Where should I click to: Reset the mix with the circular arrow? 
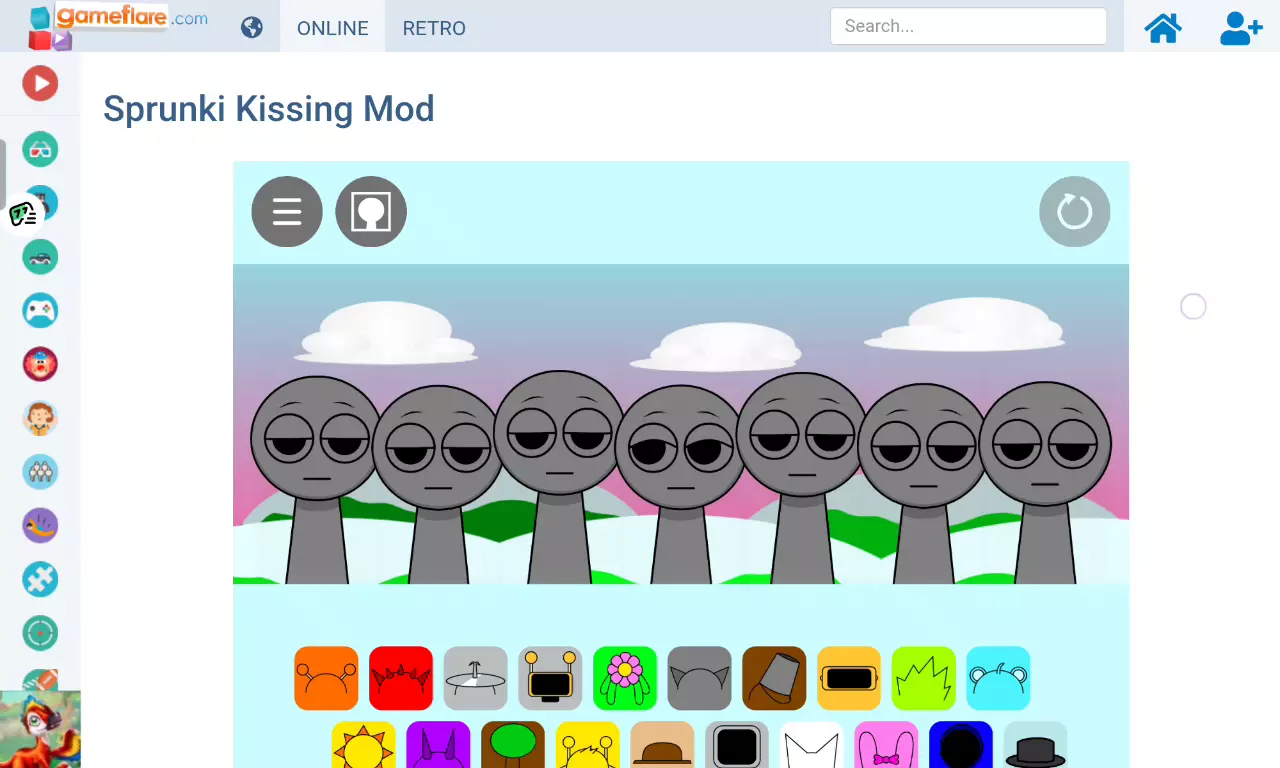click(x=1075, y=211)
